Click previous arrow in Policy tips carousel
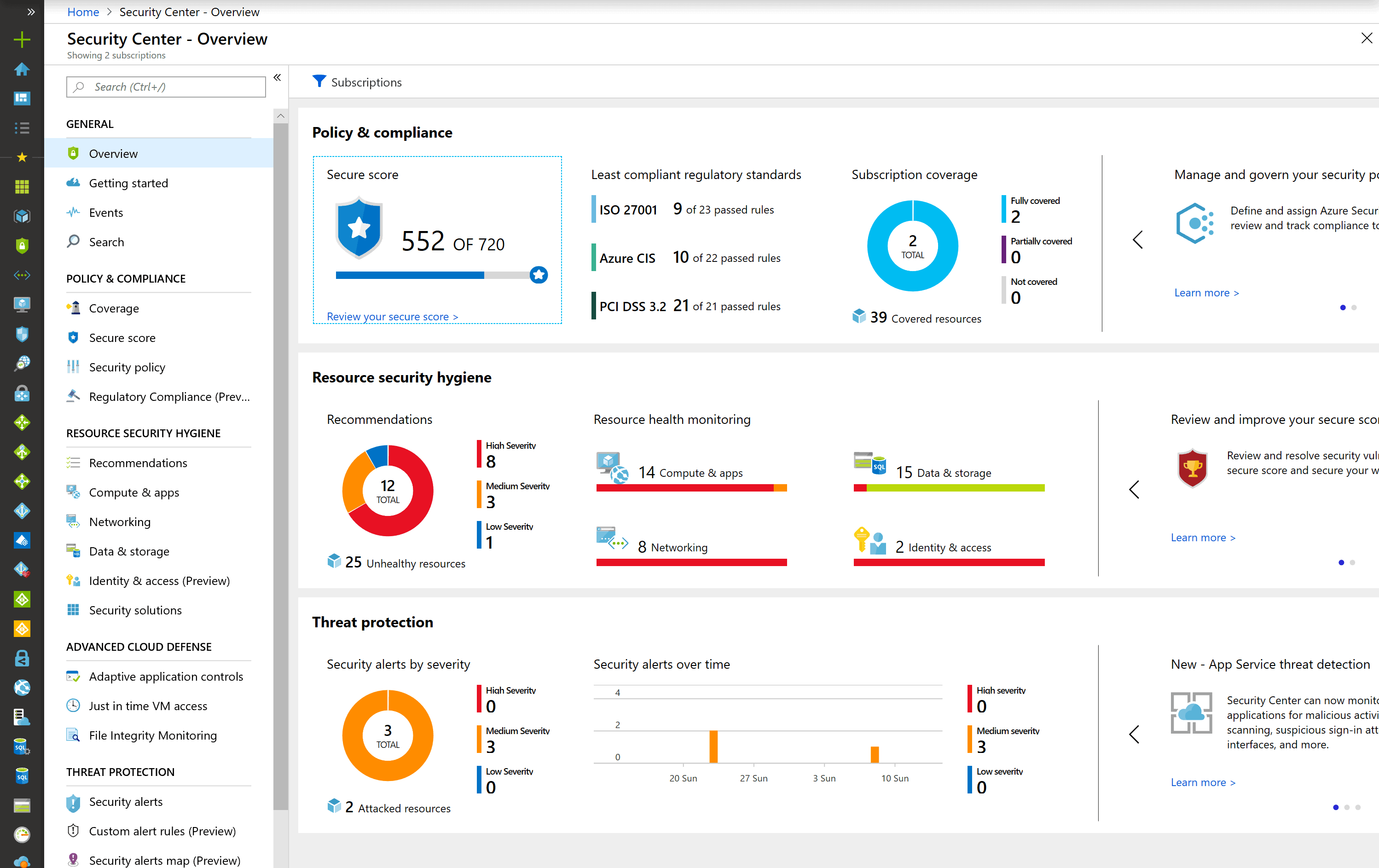The width and height of the screenshot is (1379, 868). coord(1137,240)
